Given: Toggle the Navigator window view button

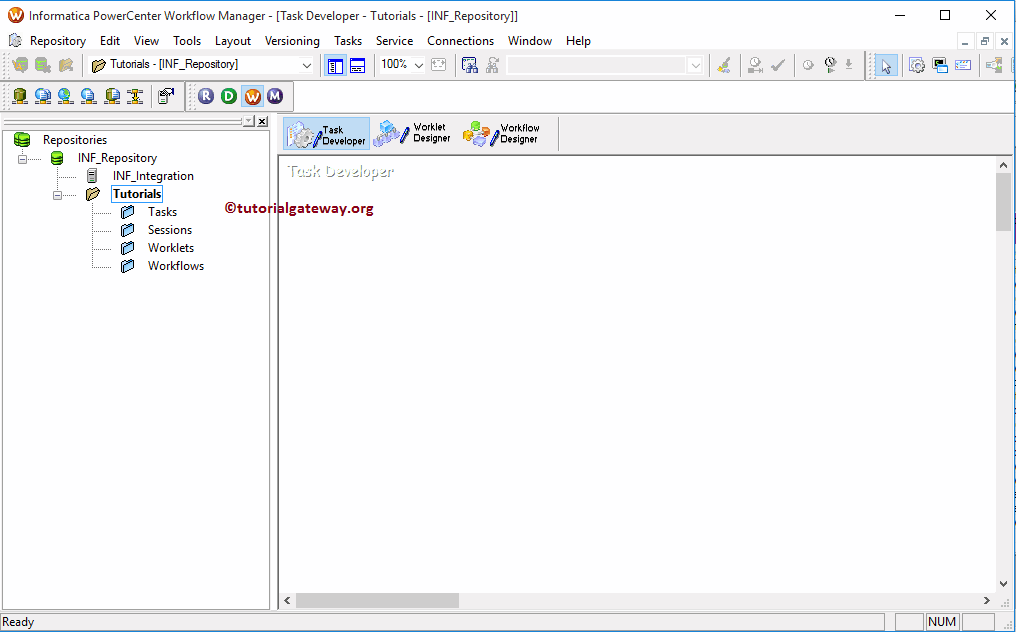Looking at the screenshot, I should click(335, 65).
